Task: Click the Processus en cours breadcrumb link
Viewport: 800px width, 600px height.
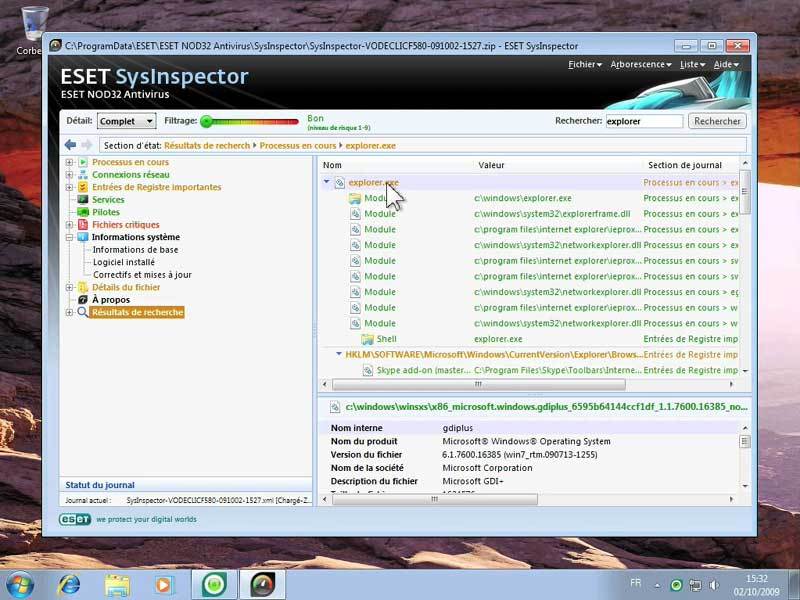Action: click(298, 145)
